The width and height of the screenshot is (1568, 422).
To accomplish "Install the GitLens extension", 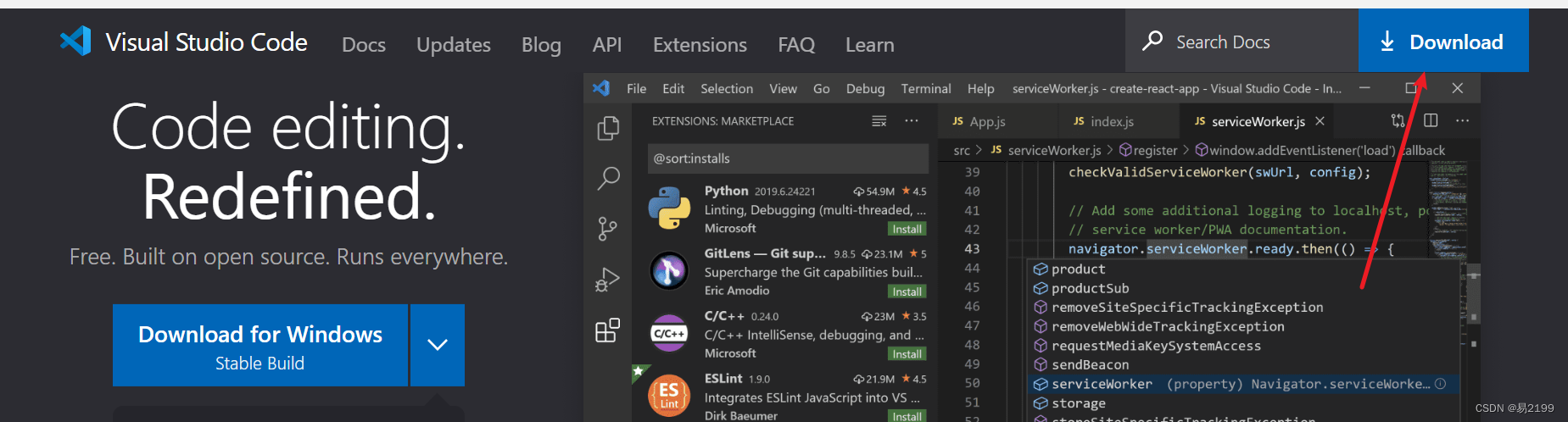I will pyautogui.click(x=907, y=292).
